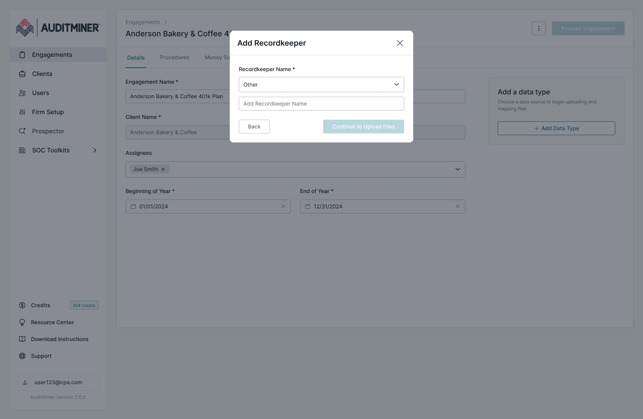
Task: Click the Add Recordkeeper Name field
Action: tap(321, 104)
